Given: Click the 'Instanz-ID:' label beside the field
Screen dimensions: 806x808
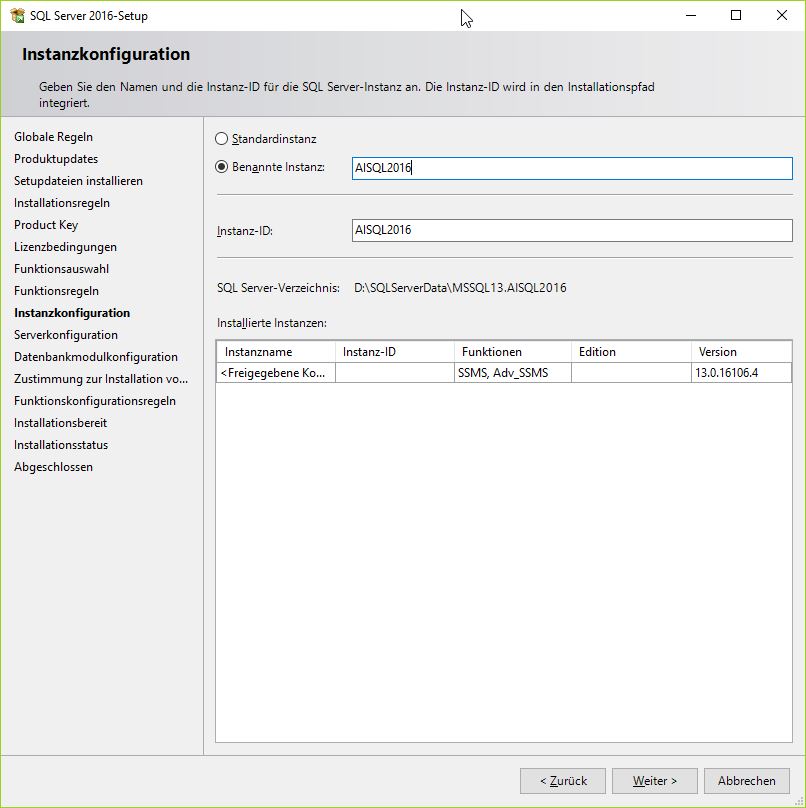Looking at the screenshot, I should tap(245, 231).
